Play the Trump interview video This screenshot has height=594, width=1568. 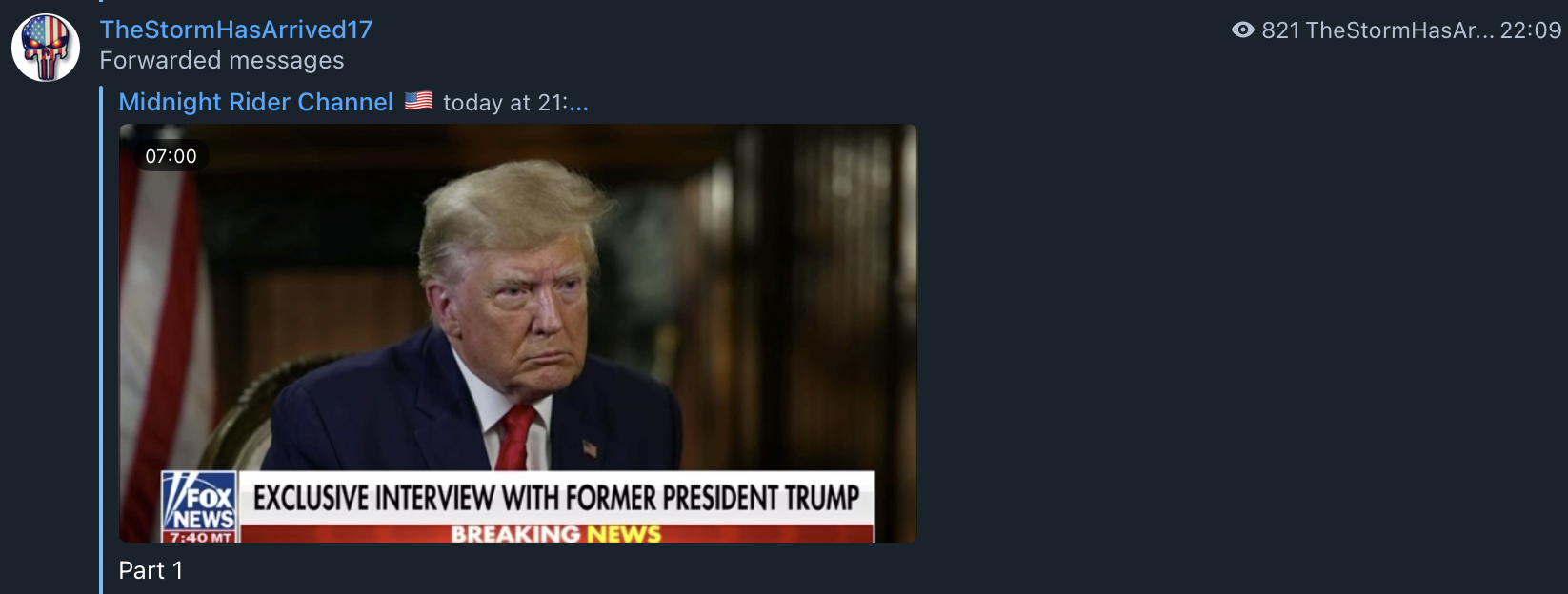[x=517, y=333]
